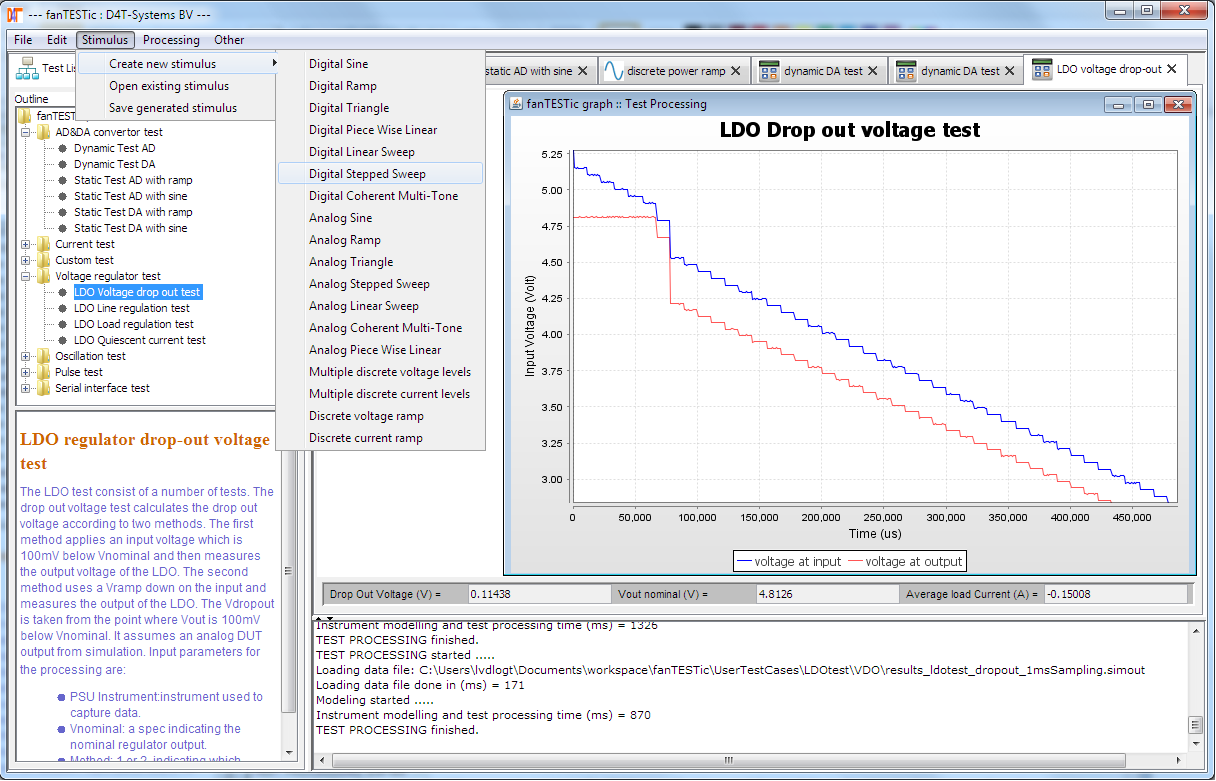
Task: Switch to the discrete power ramp tab
Action: click(674, 71)
